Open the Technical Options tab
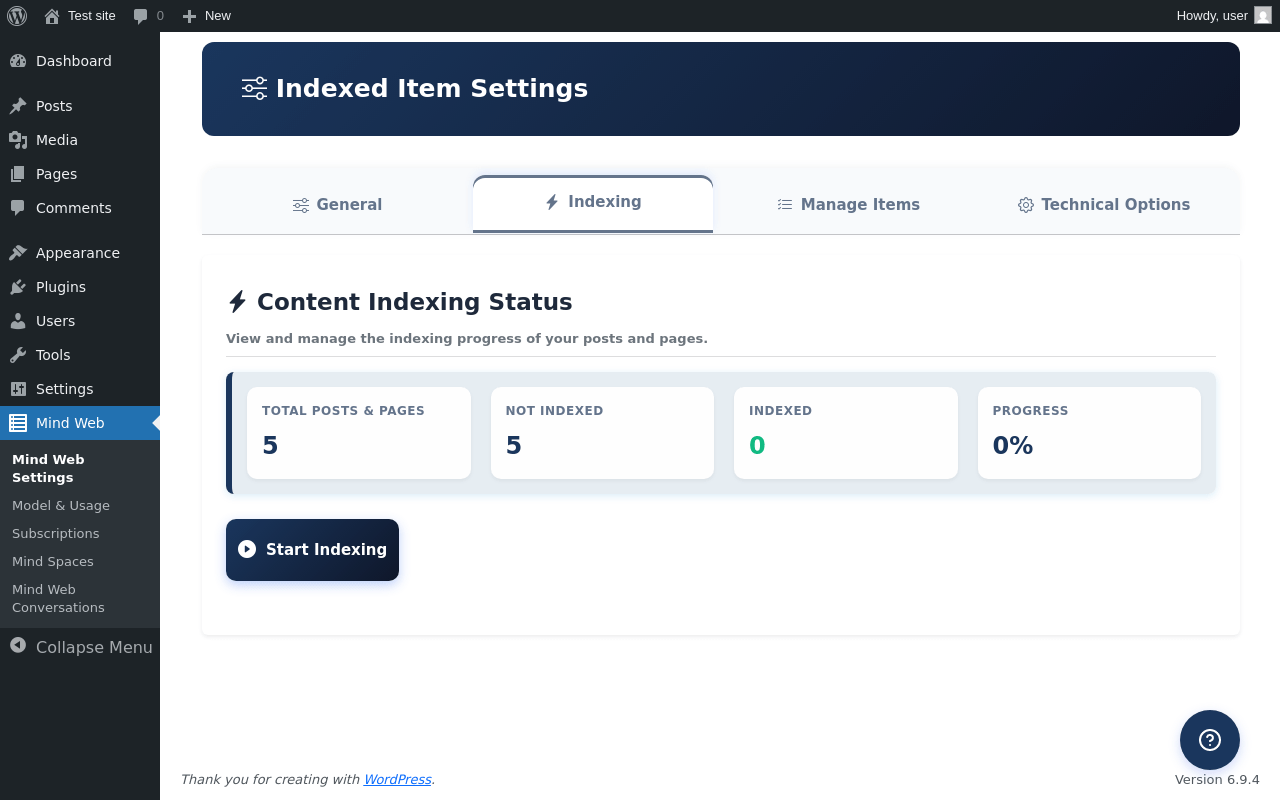 tap(1104, 205)
